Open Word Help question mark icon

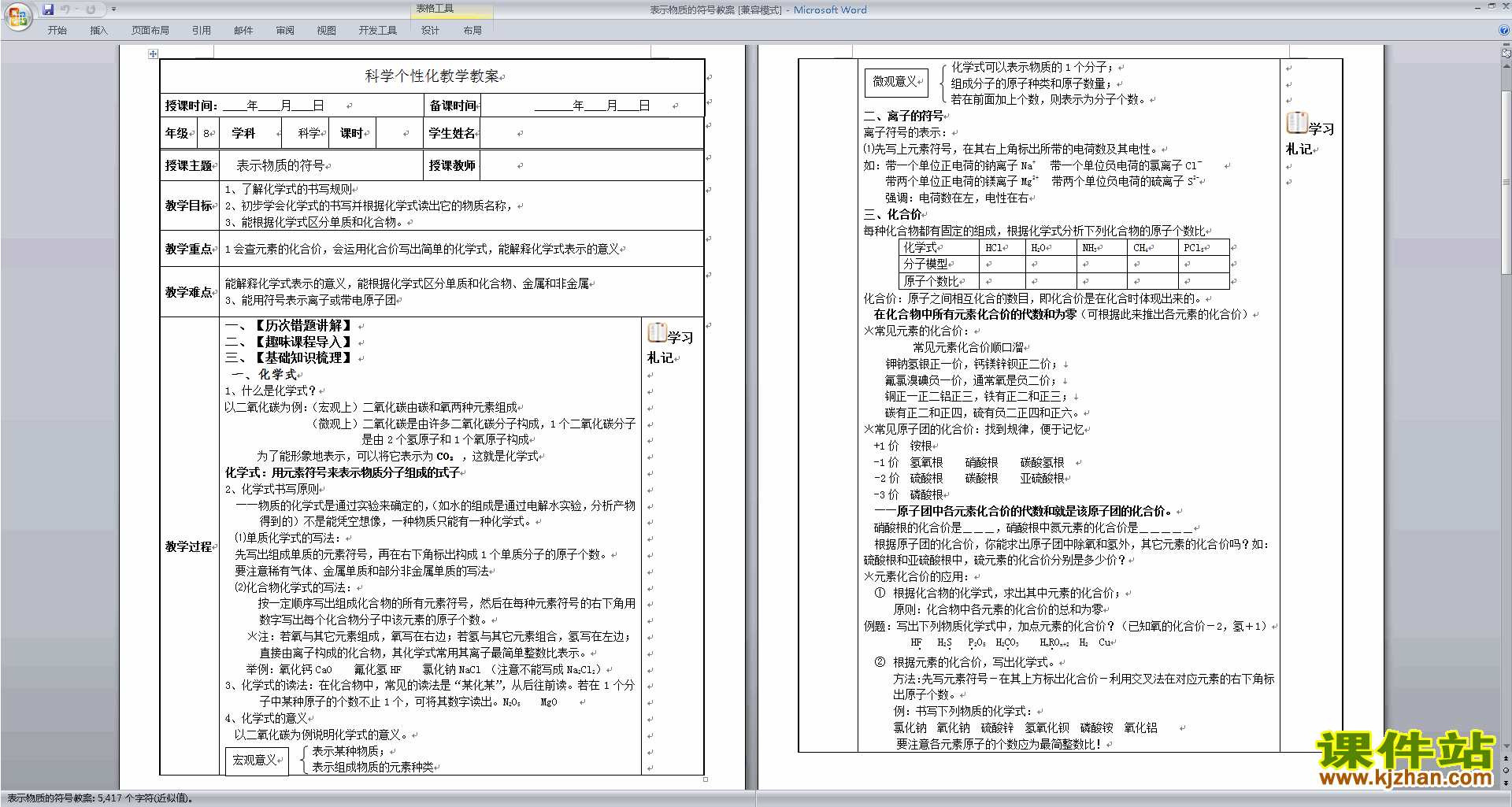[x=1504, y=31]
